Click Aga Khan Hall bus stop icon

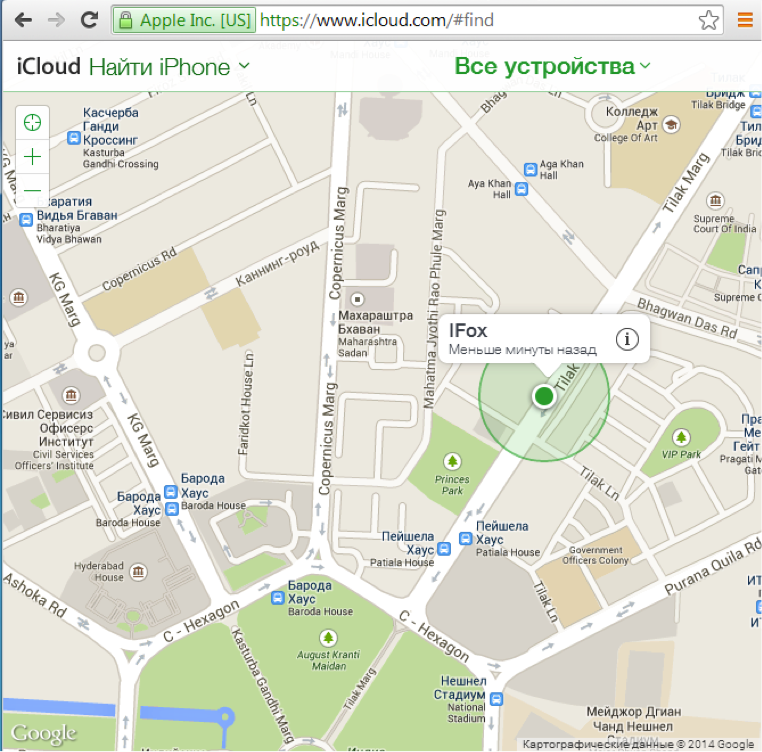[530, 169]
